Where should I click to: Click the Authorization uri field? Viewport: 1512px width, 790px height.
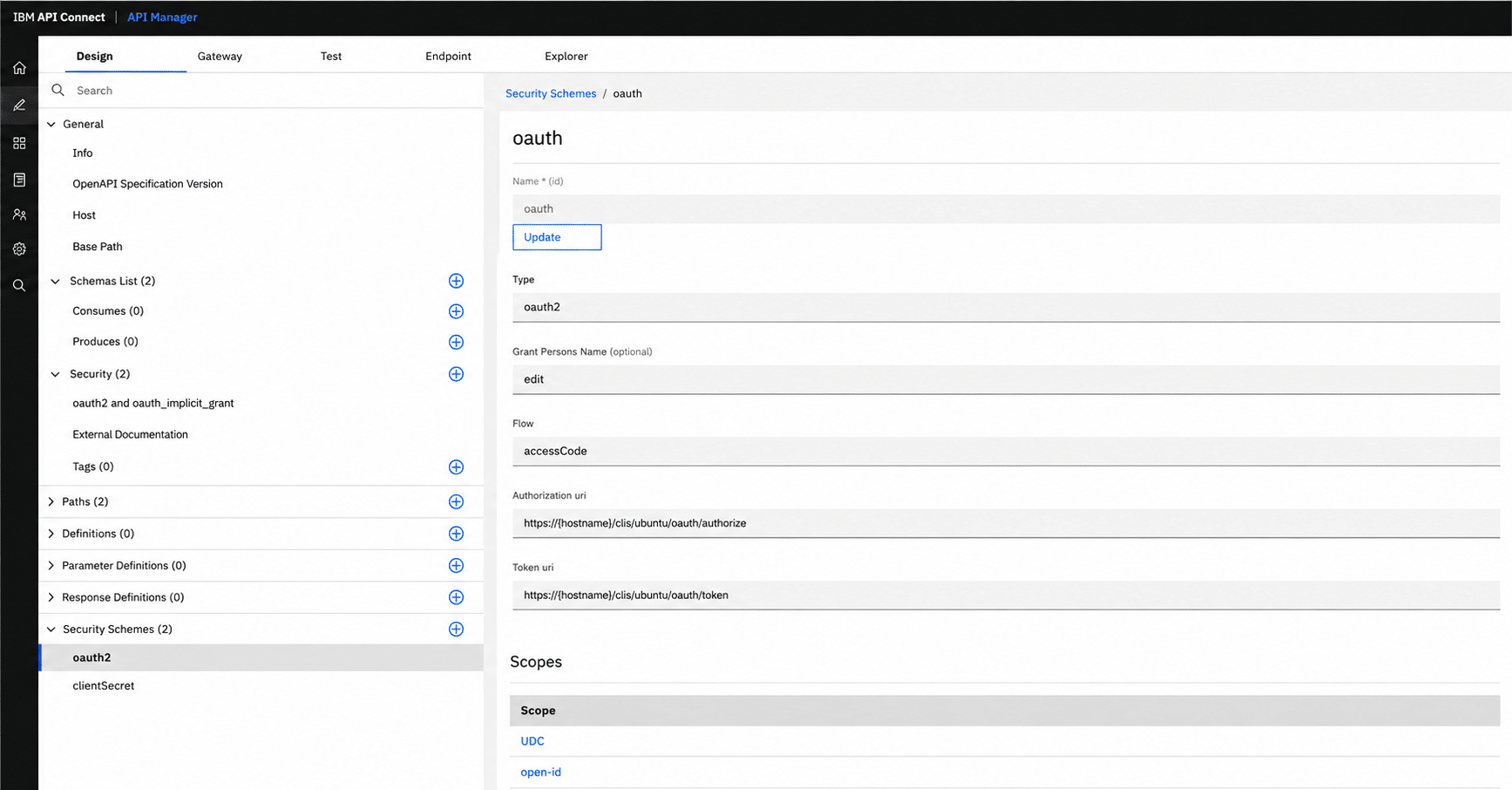click(x=1006, y=523)
